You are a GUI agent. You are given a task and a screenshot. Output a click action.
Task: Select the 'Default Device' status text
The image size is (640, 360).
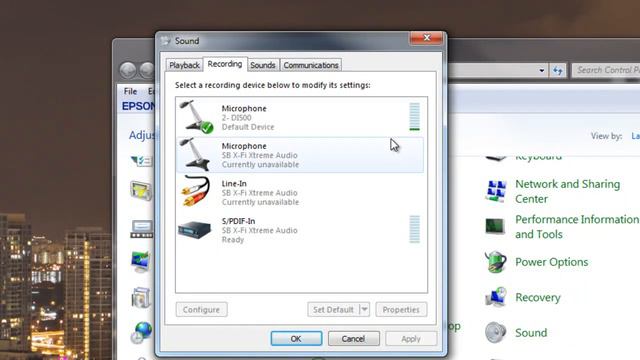point(248,127)
